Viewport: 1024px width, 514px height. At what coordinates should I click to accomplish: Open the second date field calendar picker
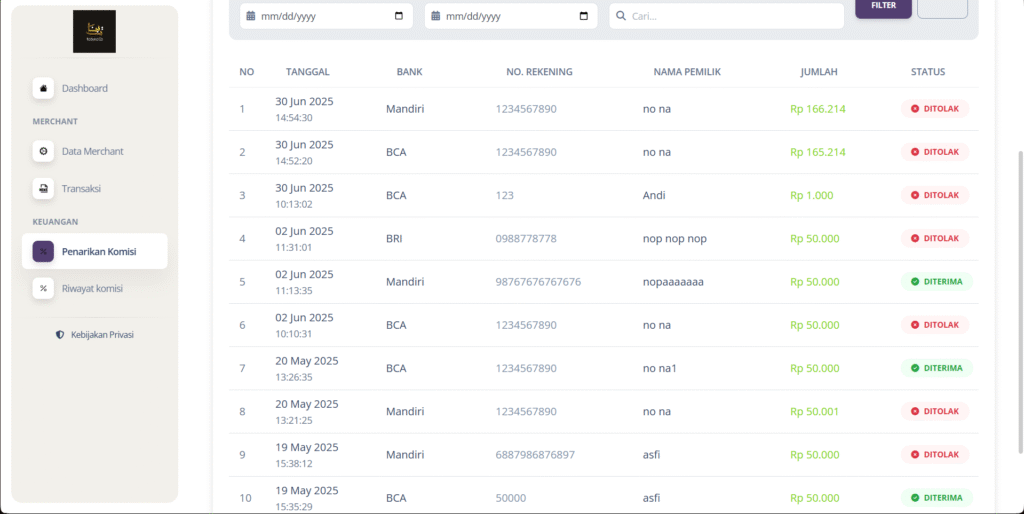584,16
